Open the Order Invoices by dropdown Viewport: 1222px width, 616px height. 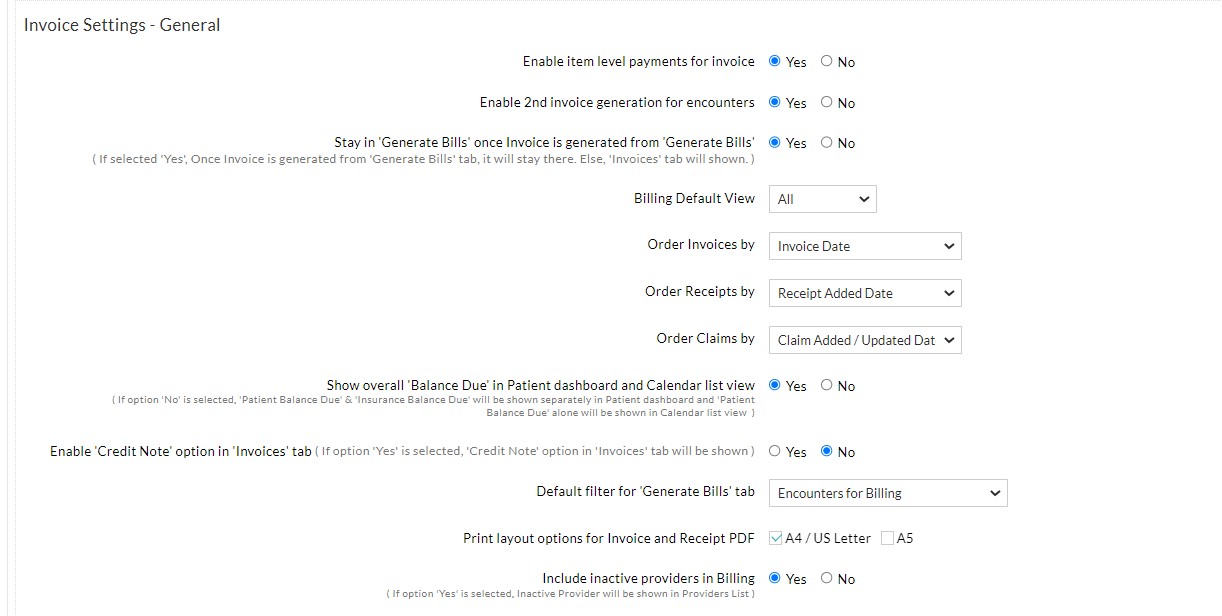click(x=864, y=246)
